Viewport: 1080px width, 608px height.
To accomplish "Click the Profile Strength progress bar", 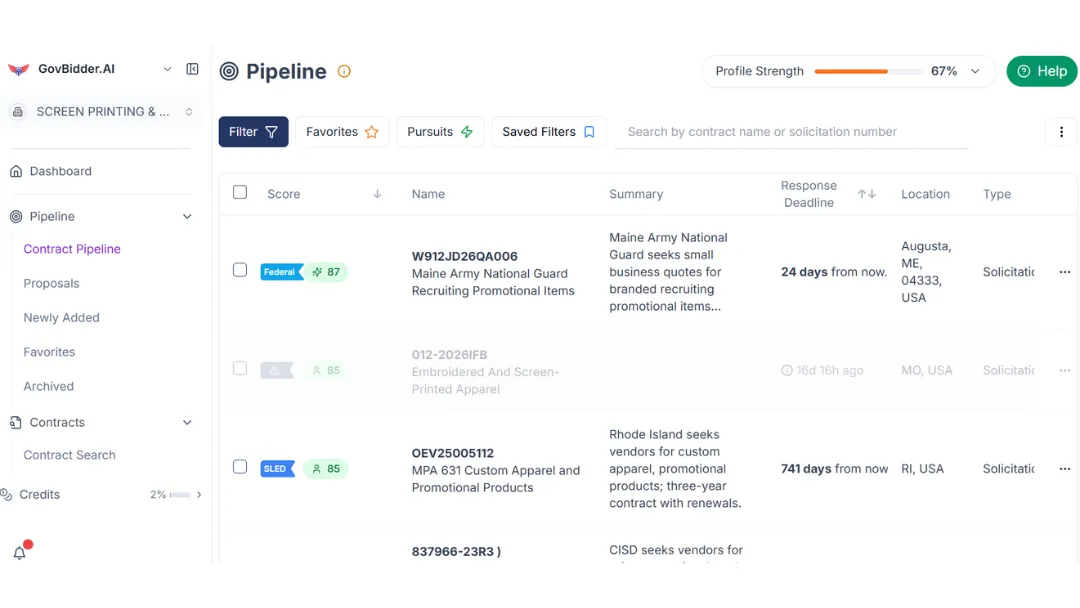I will click(868, 71).
